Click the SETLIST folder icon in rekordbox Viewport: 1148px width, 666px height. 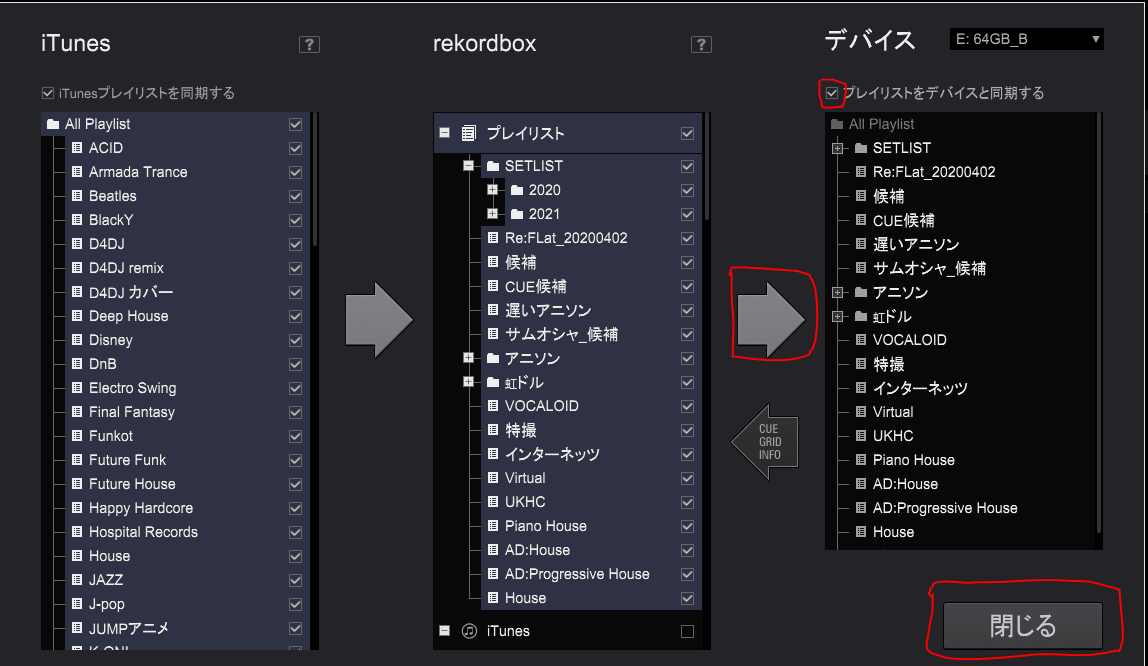coord(493,166)
